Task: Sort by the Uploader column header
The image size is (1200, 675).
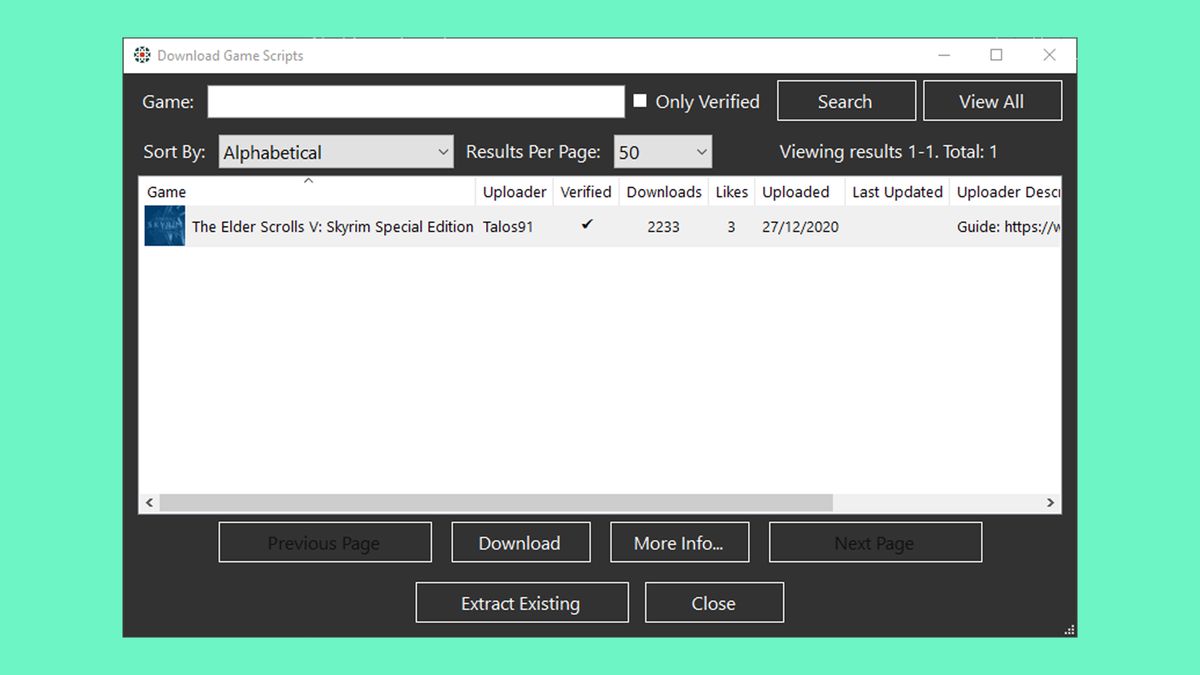Action: click(514, 192)
